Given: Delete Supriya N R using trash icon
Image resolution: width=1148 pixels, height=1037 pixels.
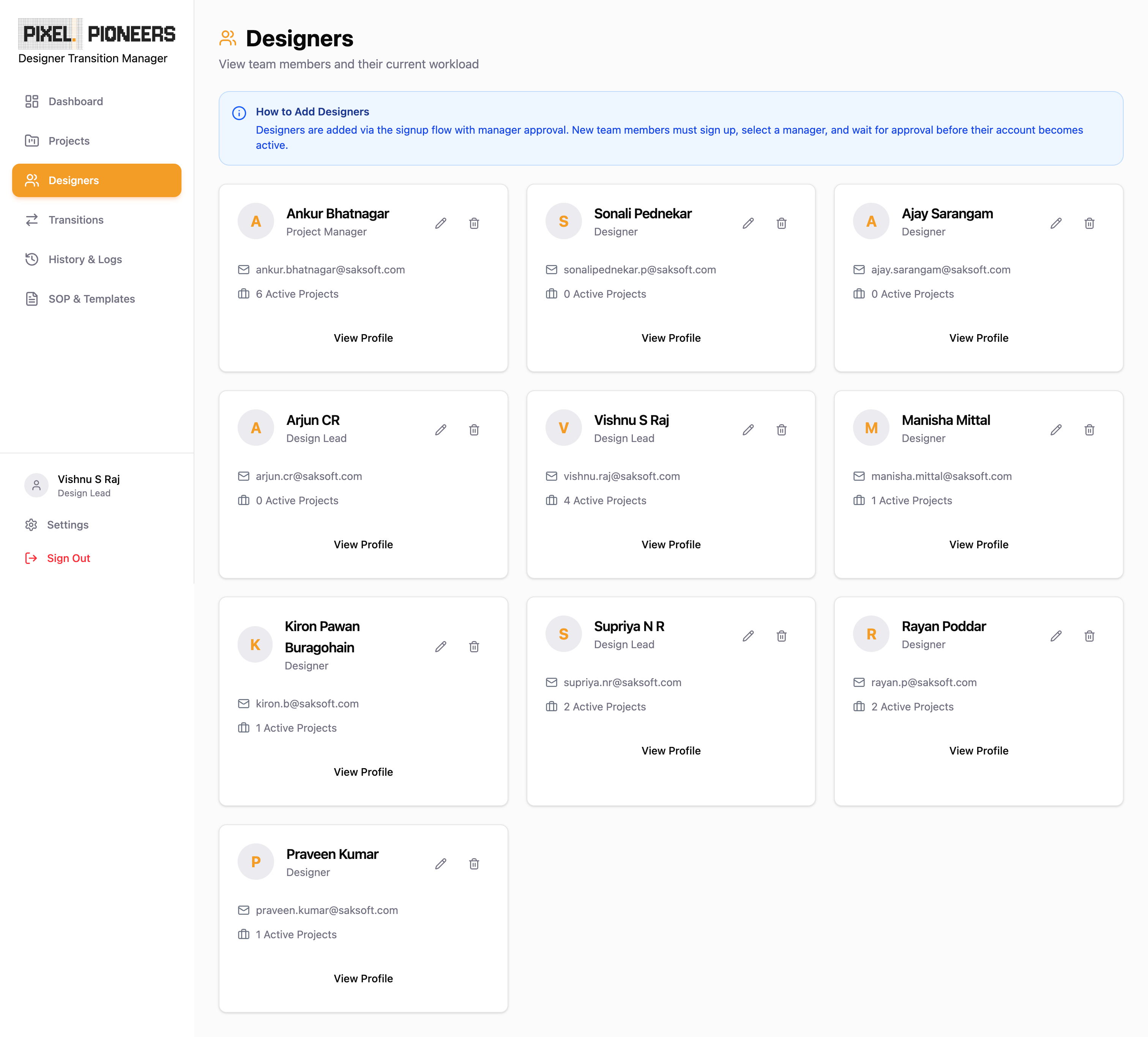Looking at the screenshot, I should [781, 636].
